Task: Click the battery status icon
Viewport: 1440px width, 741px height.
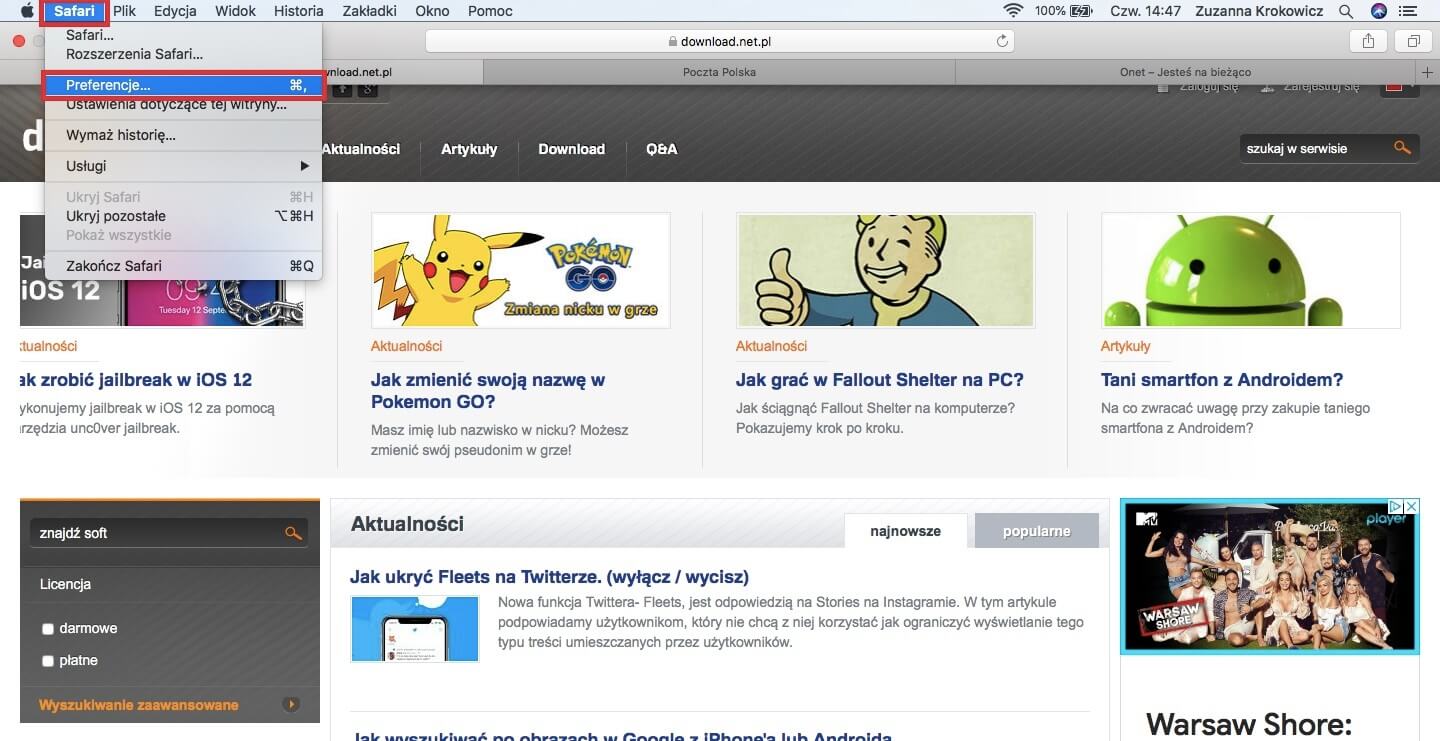Action: [1081, 11]
